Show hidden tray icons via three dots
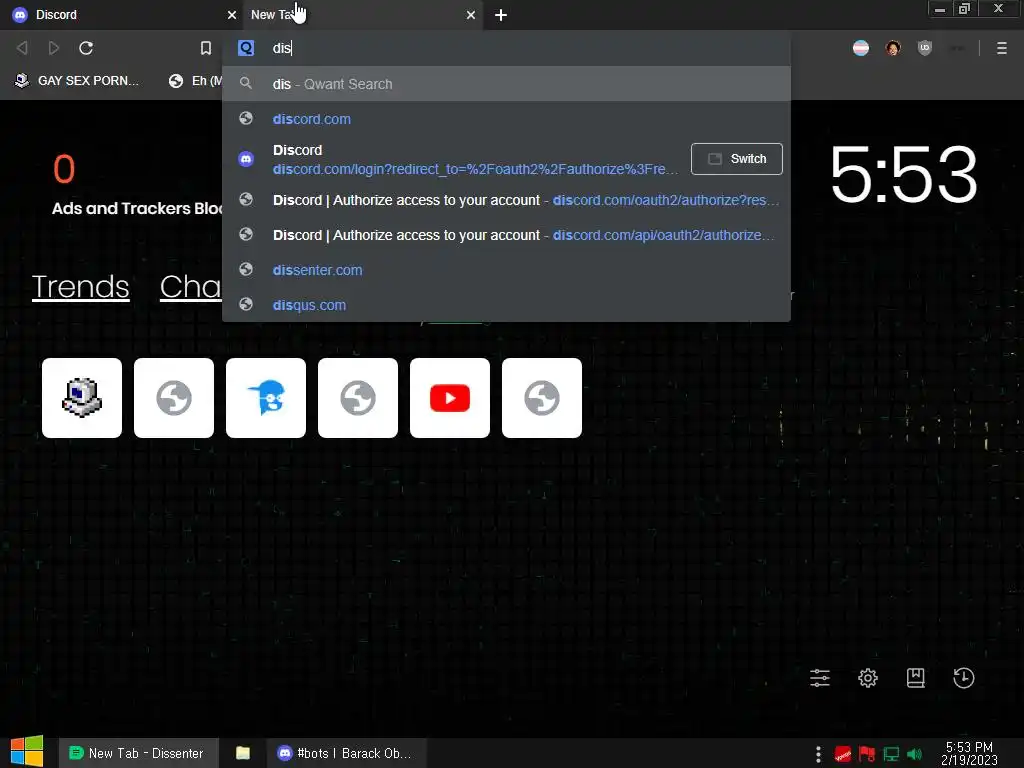 click(x=818, y=754)
